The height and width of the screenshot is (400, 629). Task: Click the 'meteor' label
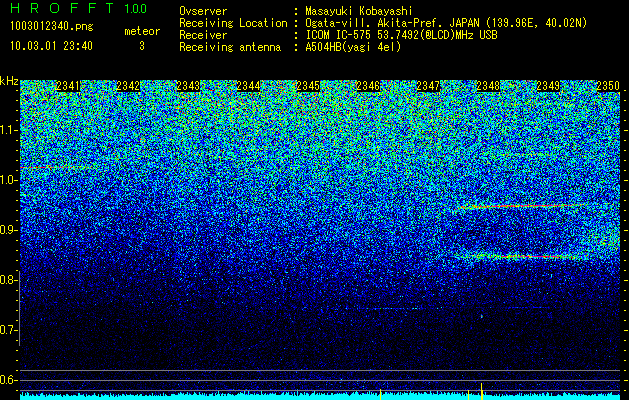click(x=142, y=31)
